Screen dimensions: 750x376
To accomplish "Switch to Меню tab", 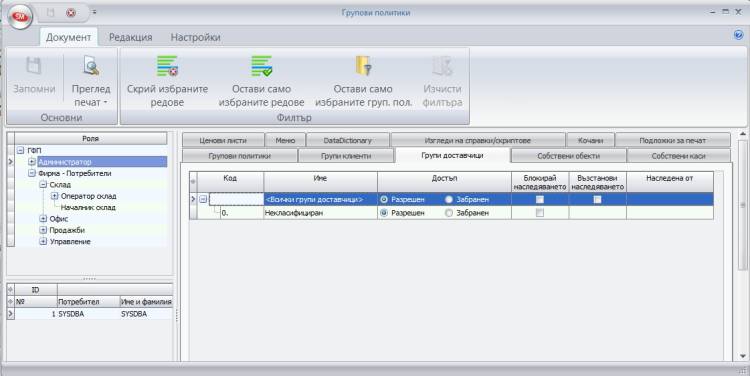I will click(285, 140).
